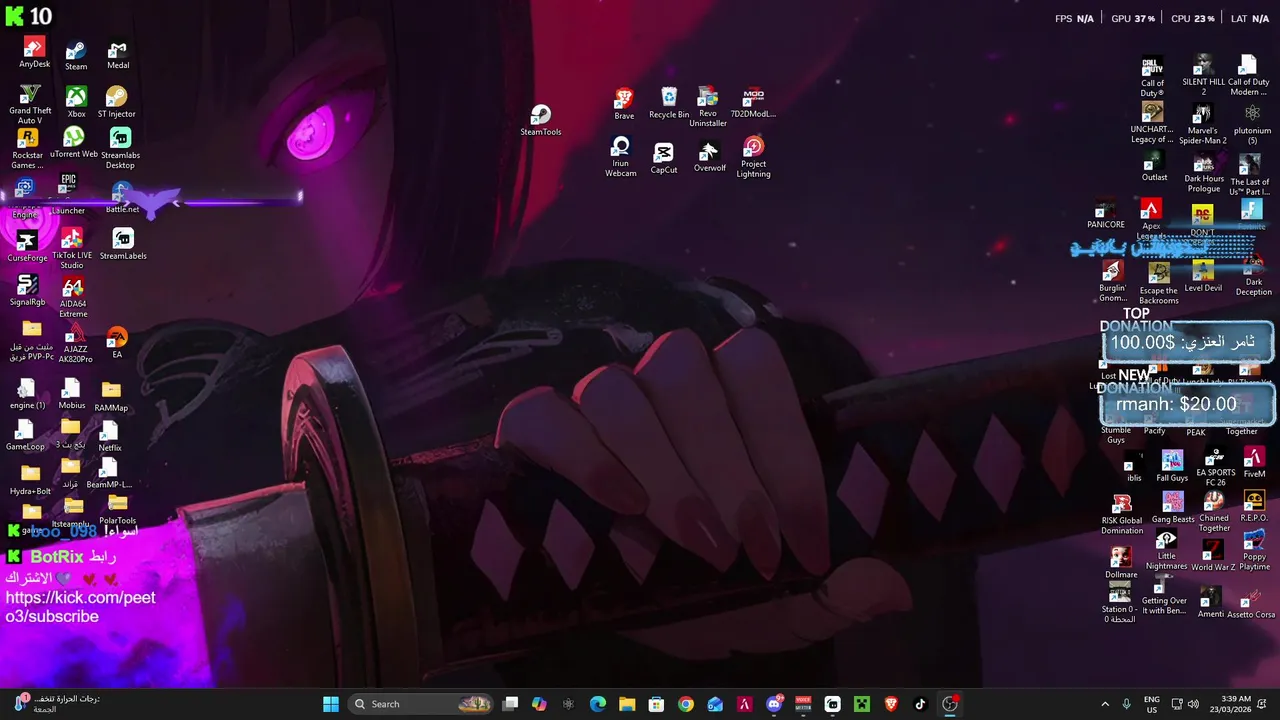
Task: Launch Steam from the desktop
Action: pos(76,56)
